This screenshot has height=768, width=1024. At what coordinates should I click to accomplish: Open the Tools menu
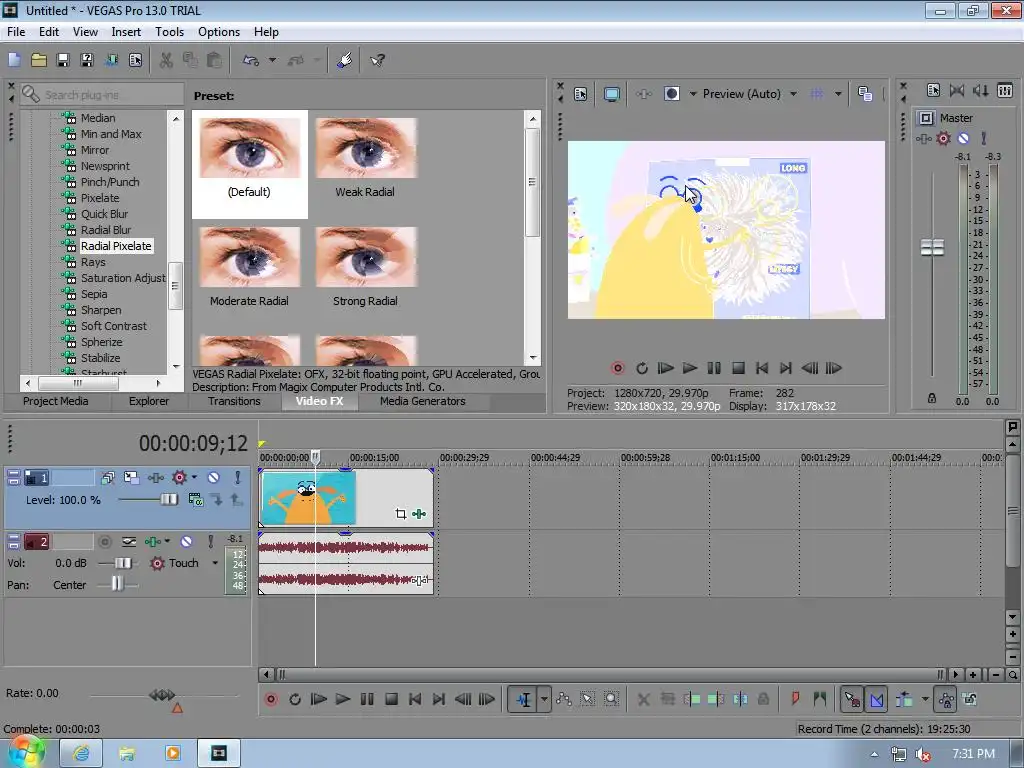coord(169,32)
